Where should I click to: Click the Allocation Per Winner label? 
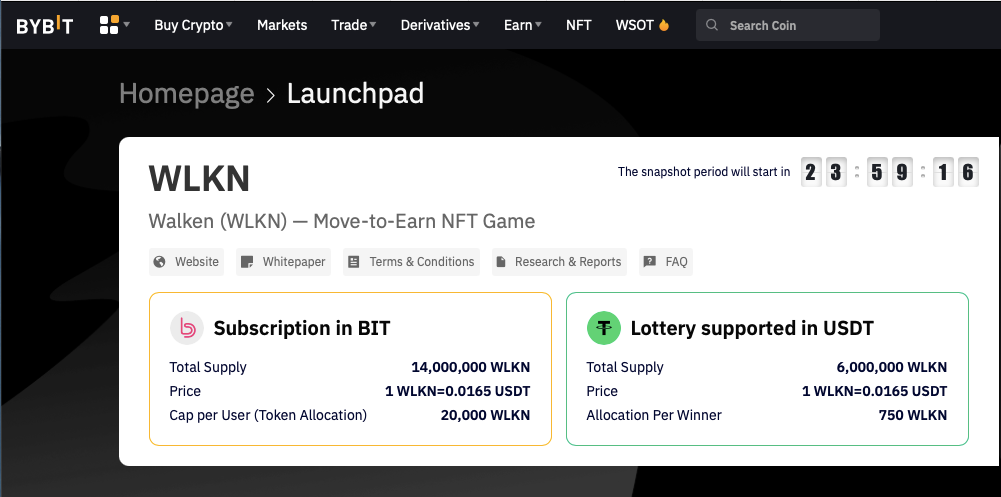[x=654, y=416]
